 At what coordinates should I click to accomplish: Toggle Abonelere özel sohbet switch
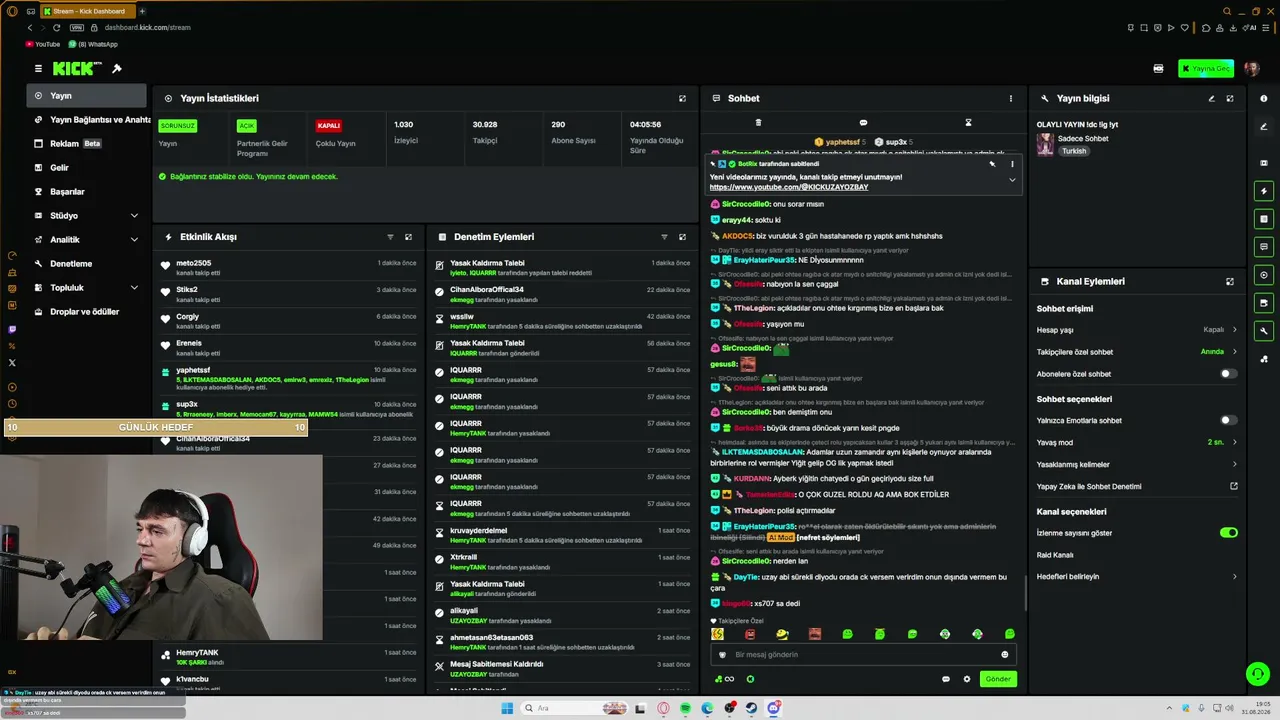1228,374
